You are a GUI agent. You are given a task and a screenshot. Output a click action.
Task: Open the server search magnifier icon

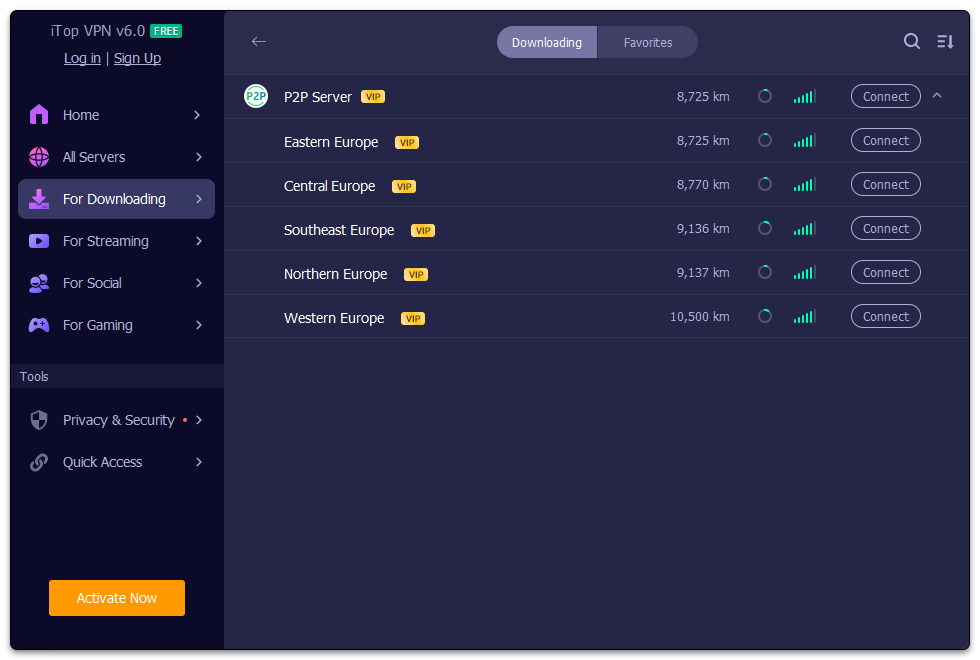pyautogui.click(x=911, y=41)
